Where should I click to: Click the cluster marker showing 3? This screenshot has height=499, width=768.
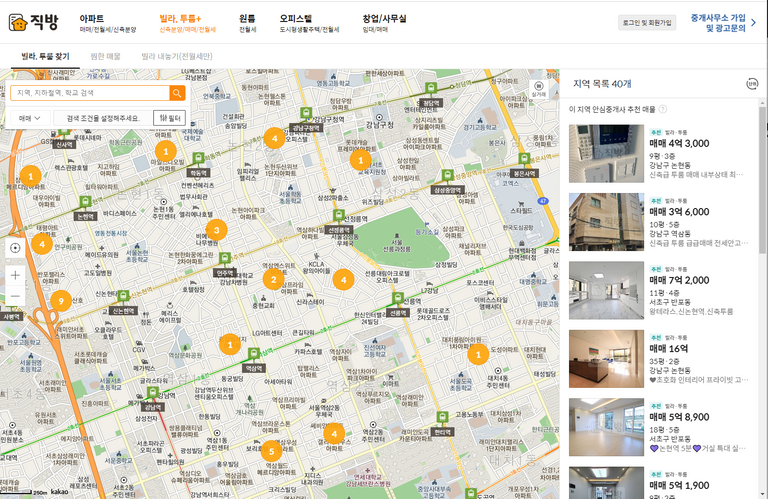pos(216,230)
